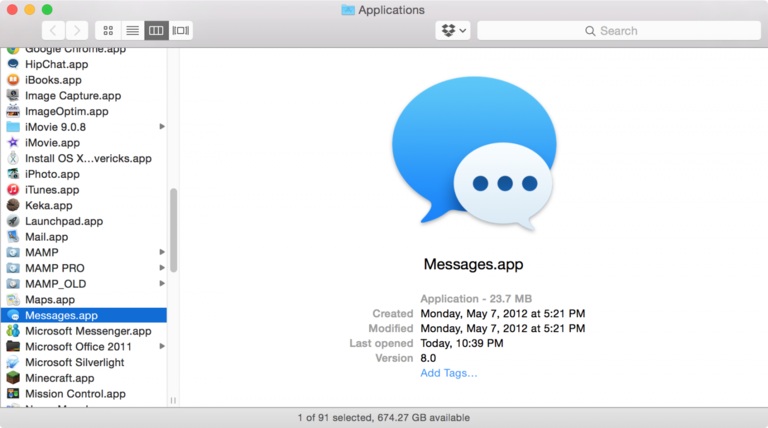This screenshot has width=768, height=428.
Task: Click the Maps app icon
Action: coord(13,299)
